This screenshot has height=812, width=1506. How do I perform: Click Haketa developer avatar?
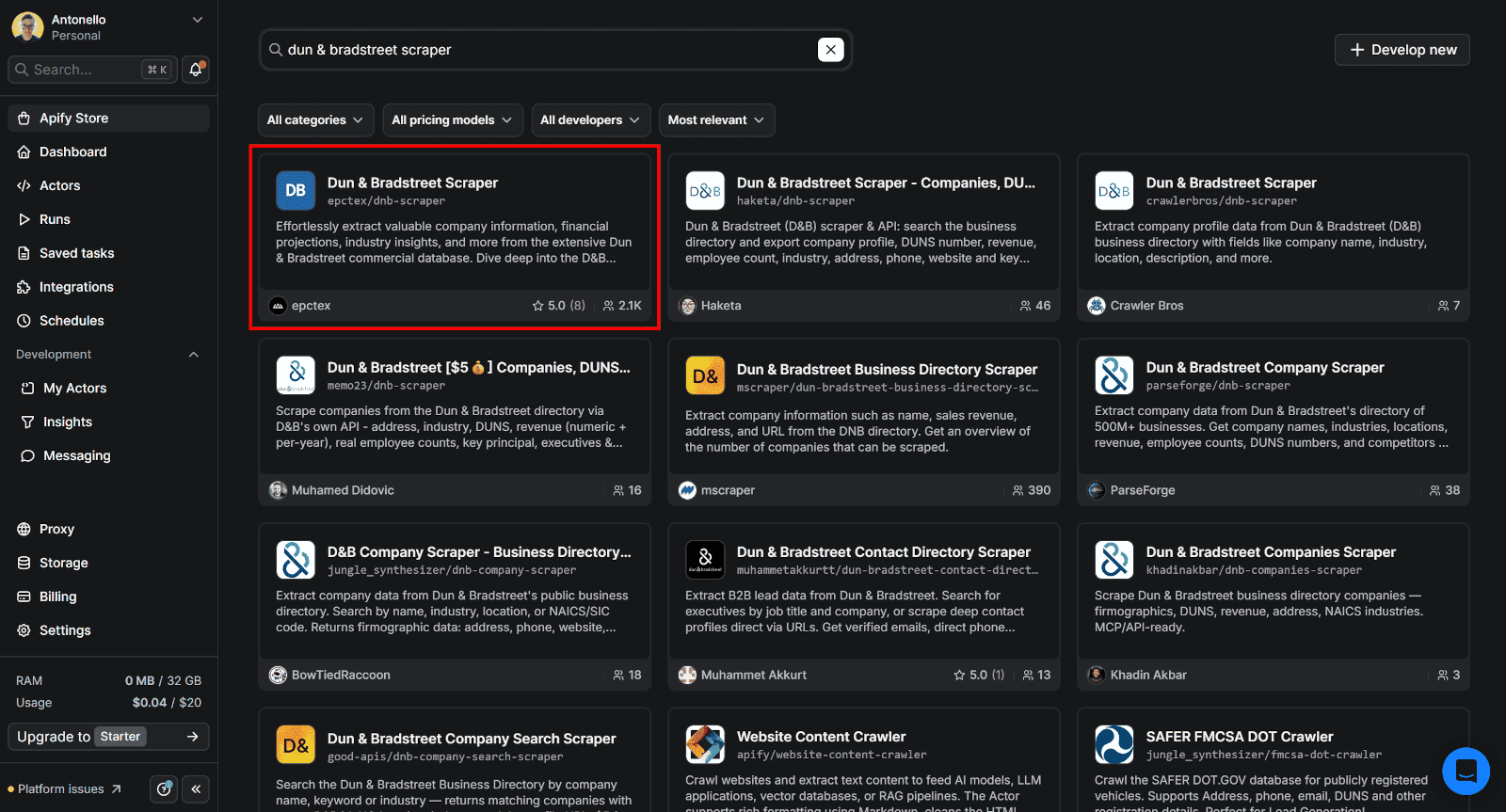[x=687, y=306]
